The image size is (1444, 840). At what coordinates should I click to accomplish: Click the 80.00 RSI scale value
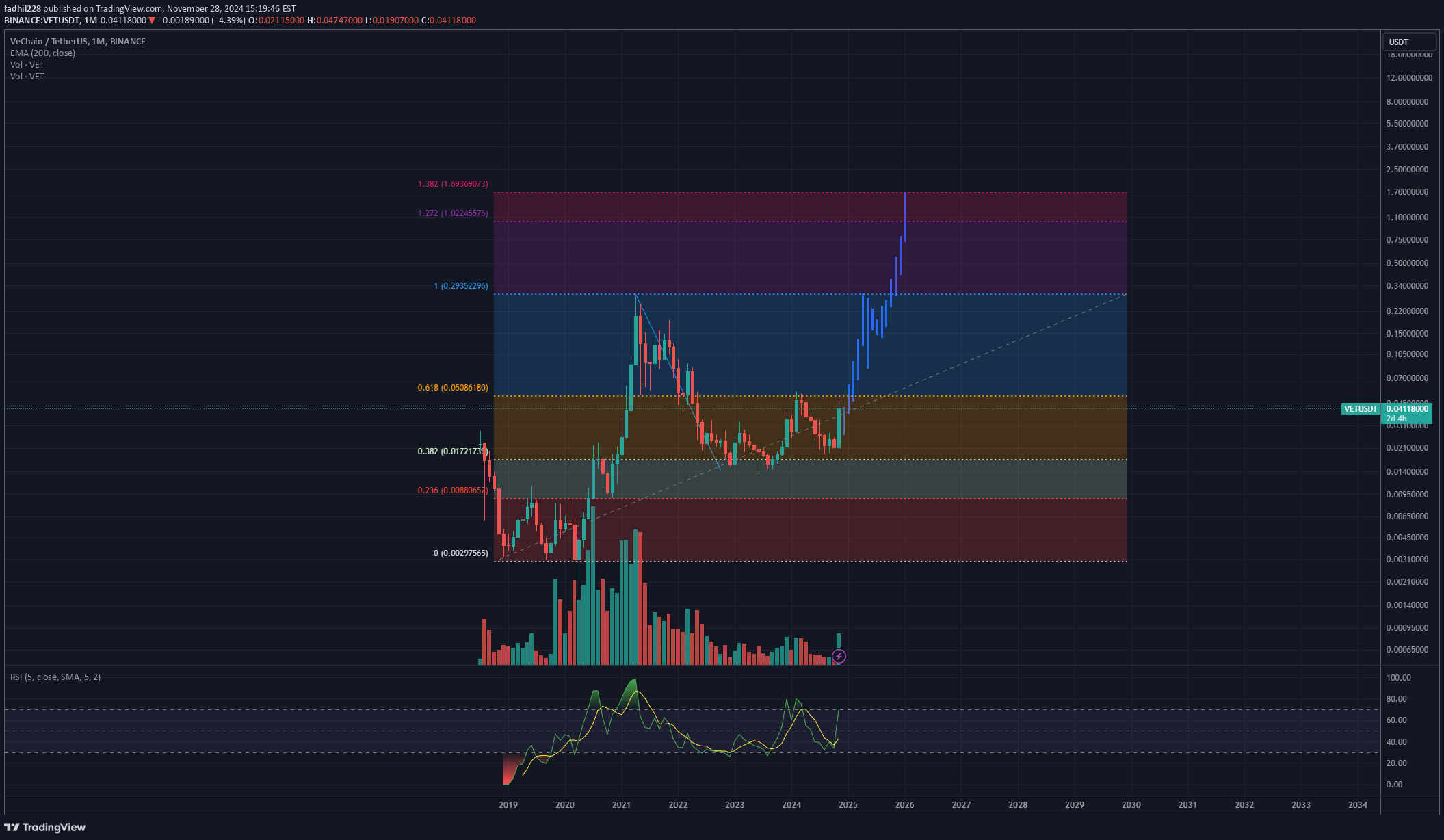click(x=1396, y=699)
